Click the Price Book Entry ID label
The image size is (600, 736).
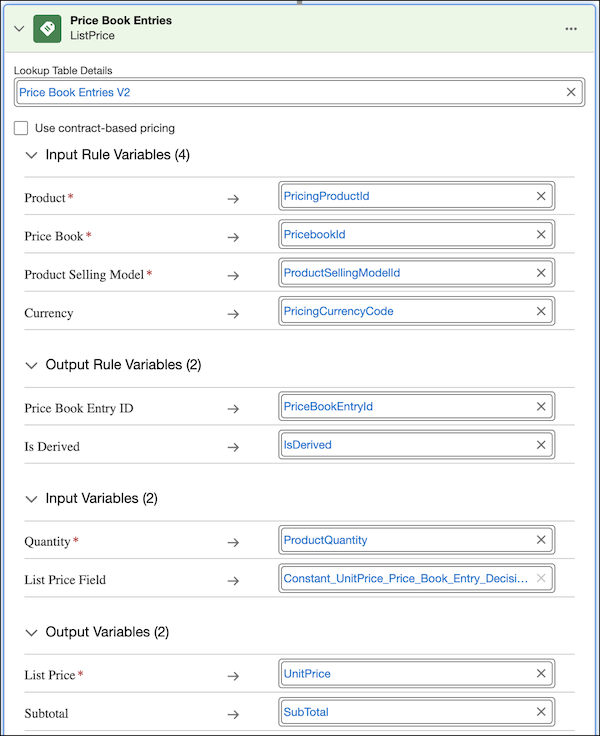tap(79, 408)
